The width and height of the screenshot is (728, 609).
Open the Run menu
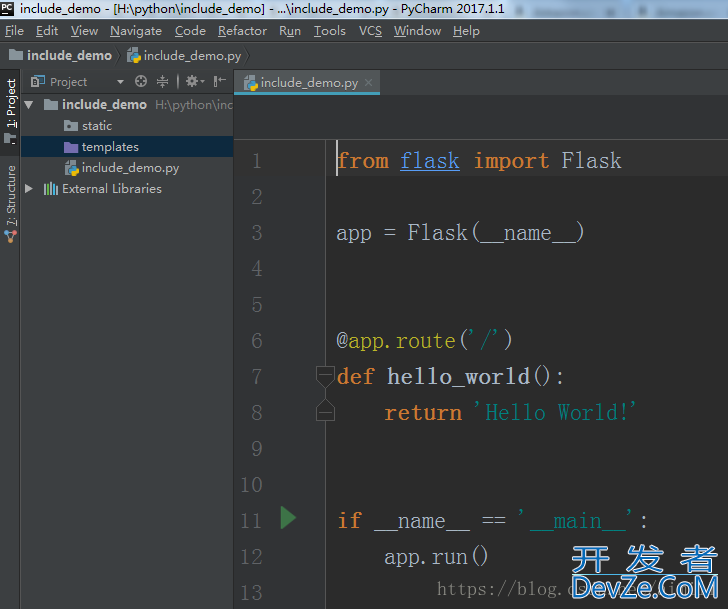point(290,31)
